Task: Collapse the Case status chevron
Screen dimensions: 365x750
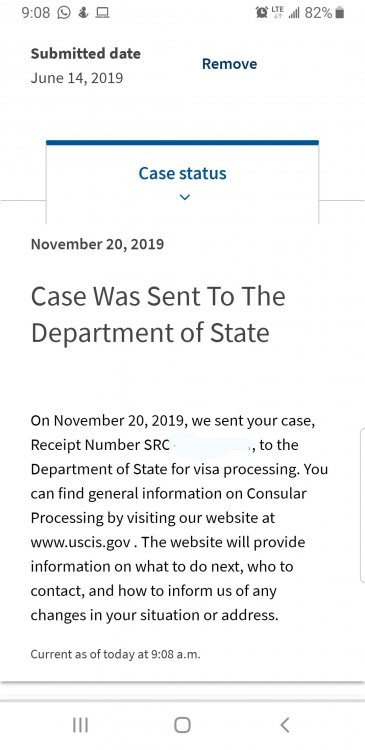Action: pyautogui.click(x=185, y=197)
